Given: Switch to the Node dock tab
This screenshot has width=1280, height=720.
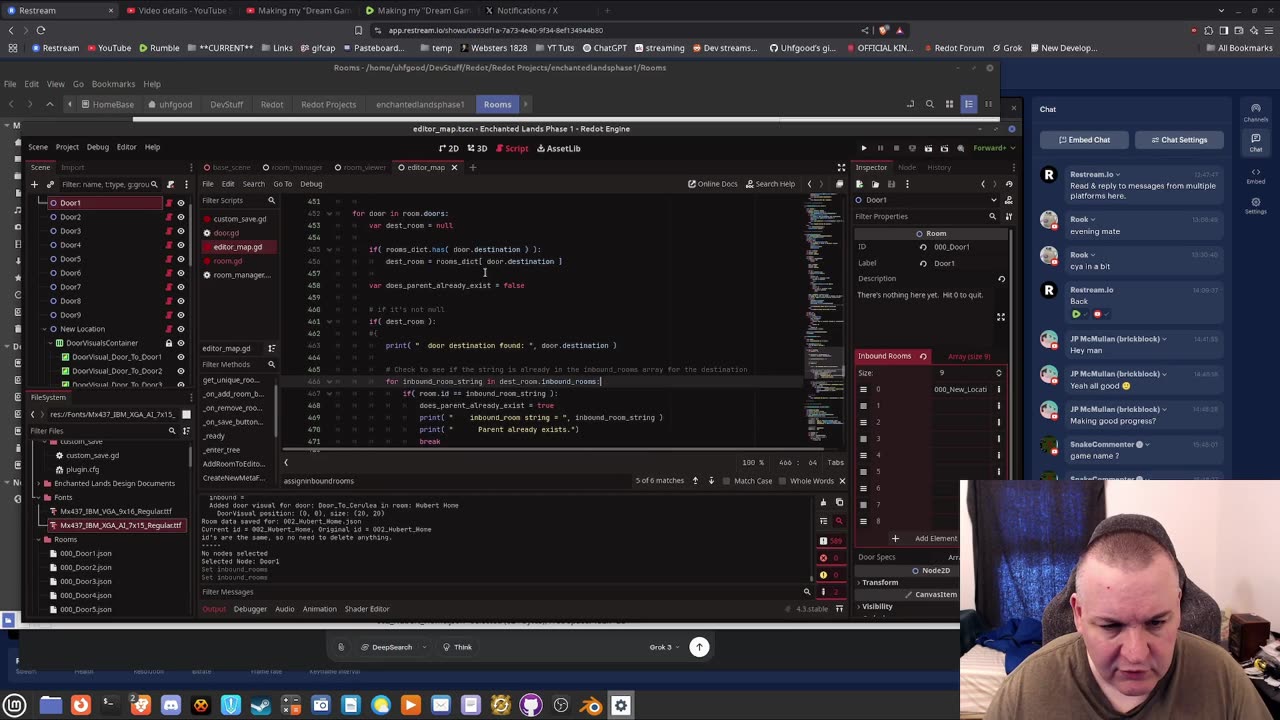Looking at the screenshot, I should [x=907, y=167].
